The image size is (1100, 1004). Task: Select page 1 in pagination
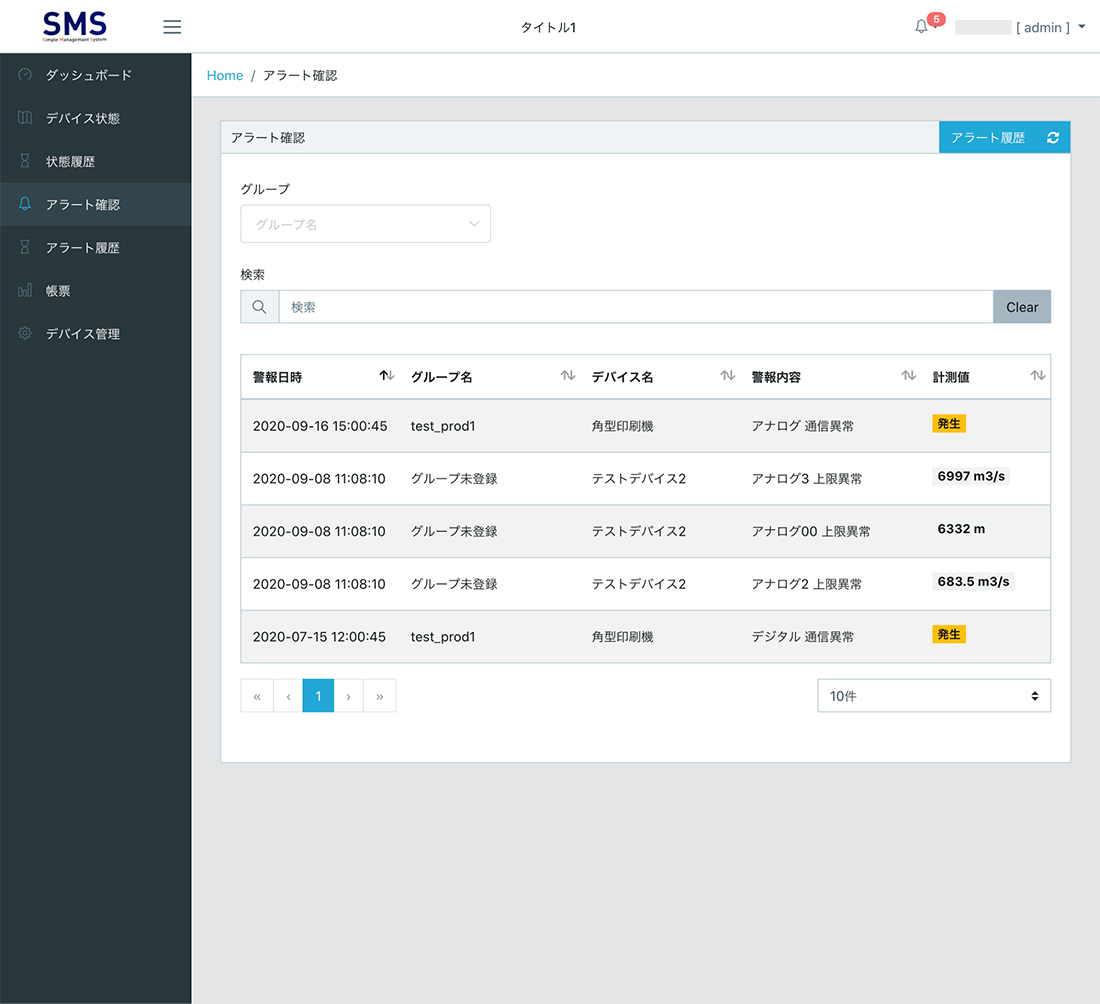tap(318, 695)
